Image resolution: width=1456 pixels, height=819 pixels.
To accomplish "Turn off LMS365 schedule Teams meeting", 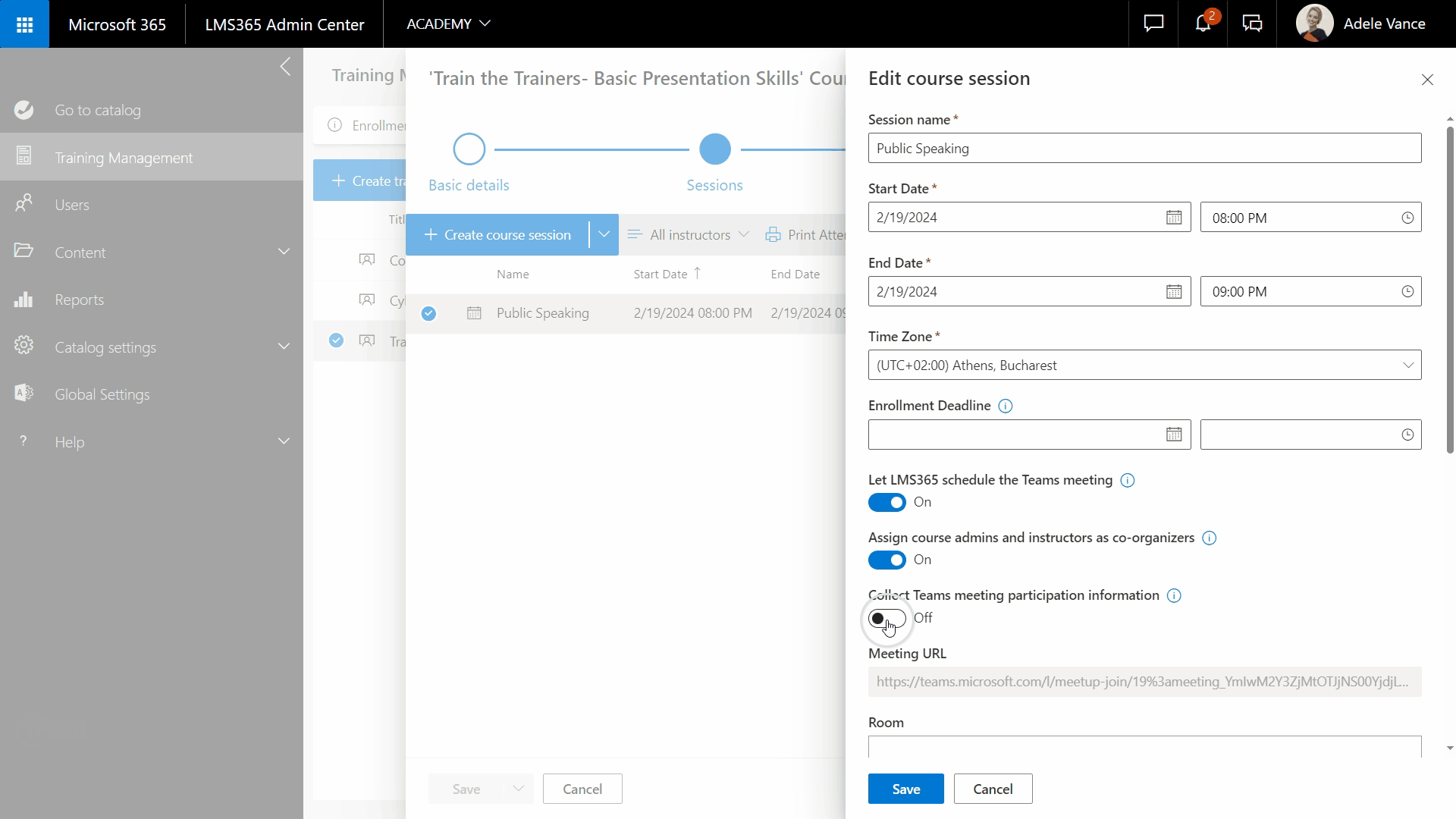I will [x=886, y=503].
